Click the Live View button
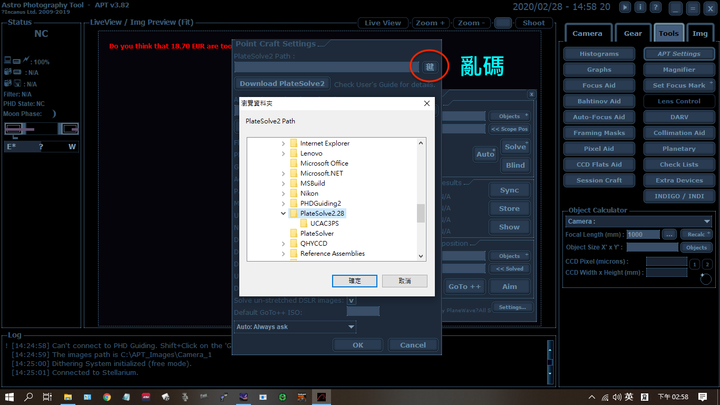Image resolution: width=720 pixels, height=405 pixels. tap(382, 23)
